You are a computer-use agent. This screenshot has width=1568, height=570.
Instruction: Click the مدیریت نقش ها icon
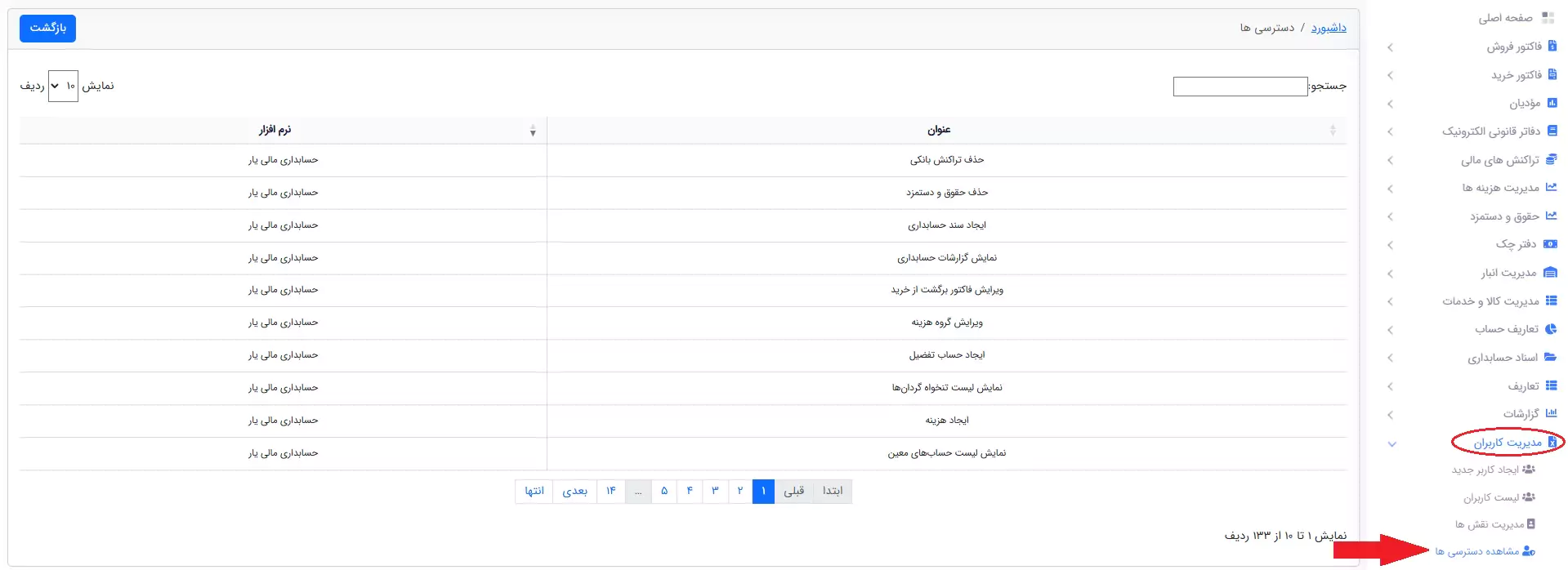(1531, 524)
